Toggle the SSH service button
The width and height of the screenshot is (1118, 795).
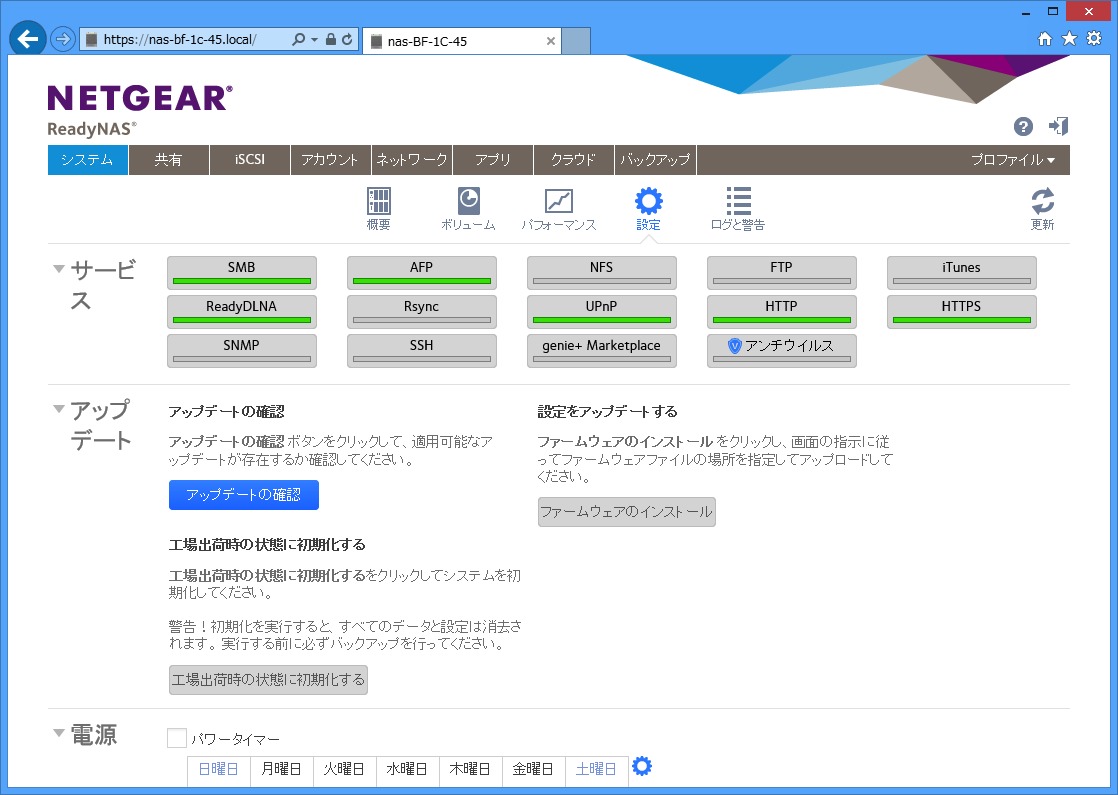(x=422, y=351)
